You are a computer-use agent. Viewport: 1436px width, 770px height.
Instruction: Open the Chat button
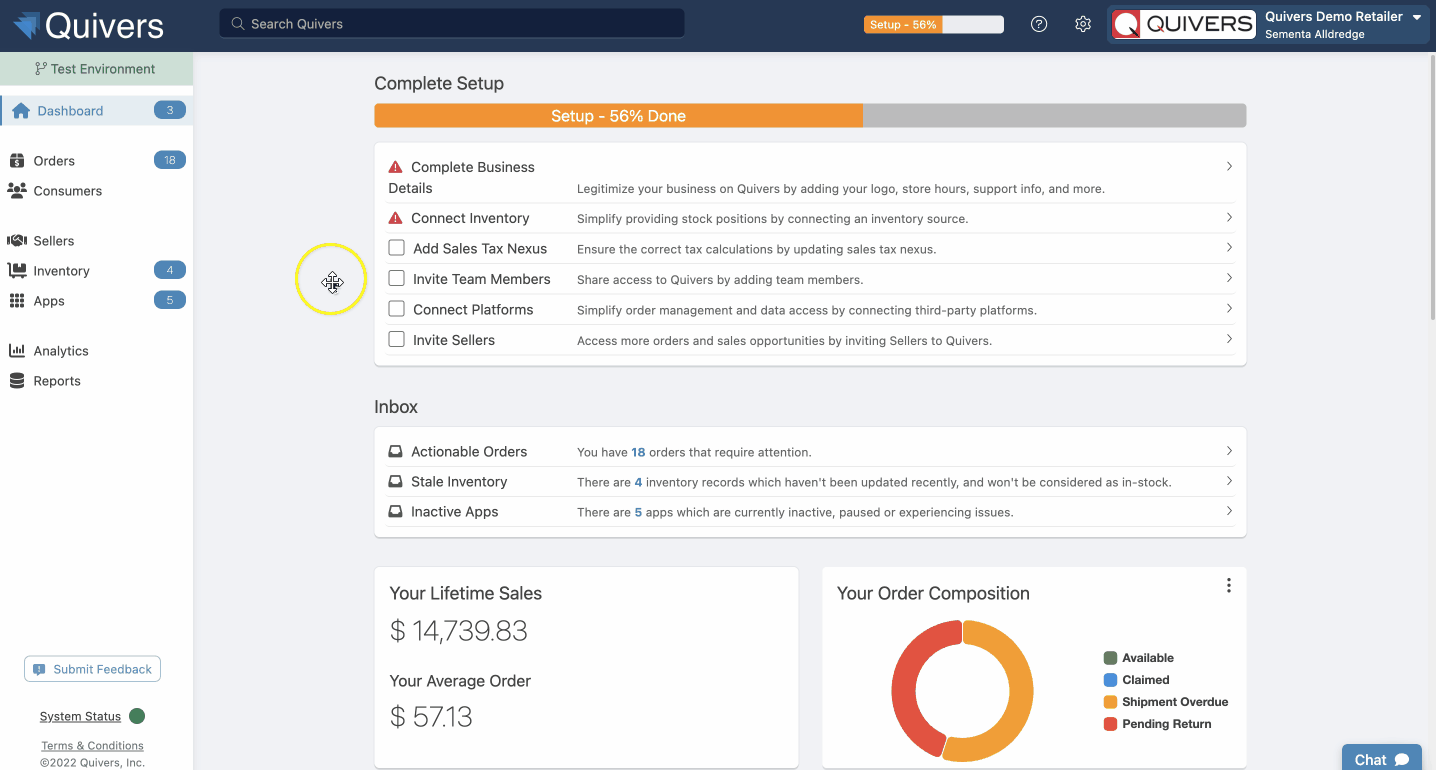(1382, 759)
